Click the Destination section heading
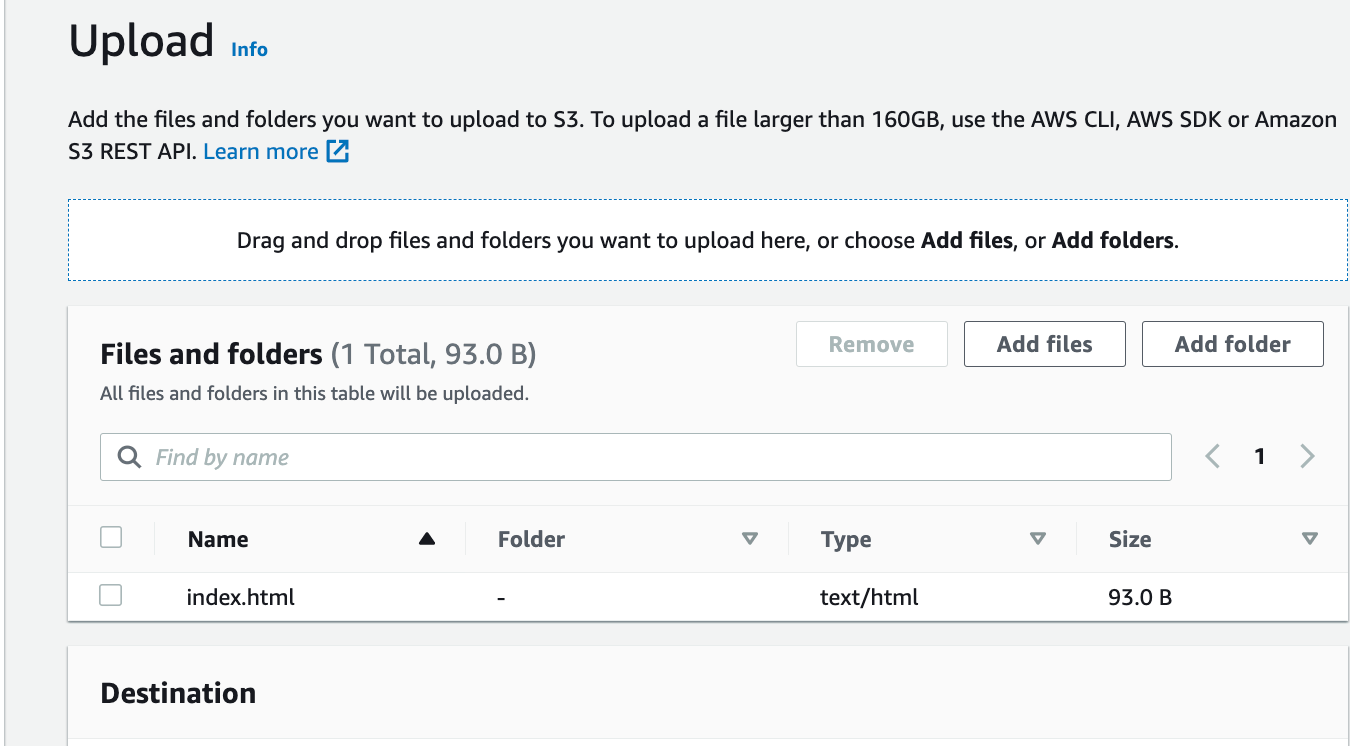Screen dimensions: 1350x746 (x=178, y=693)
